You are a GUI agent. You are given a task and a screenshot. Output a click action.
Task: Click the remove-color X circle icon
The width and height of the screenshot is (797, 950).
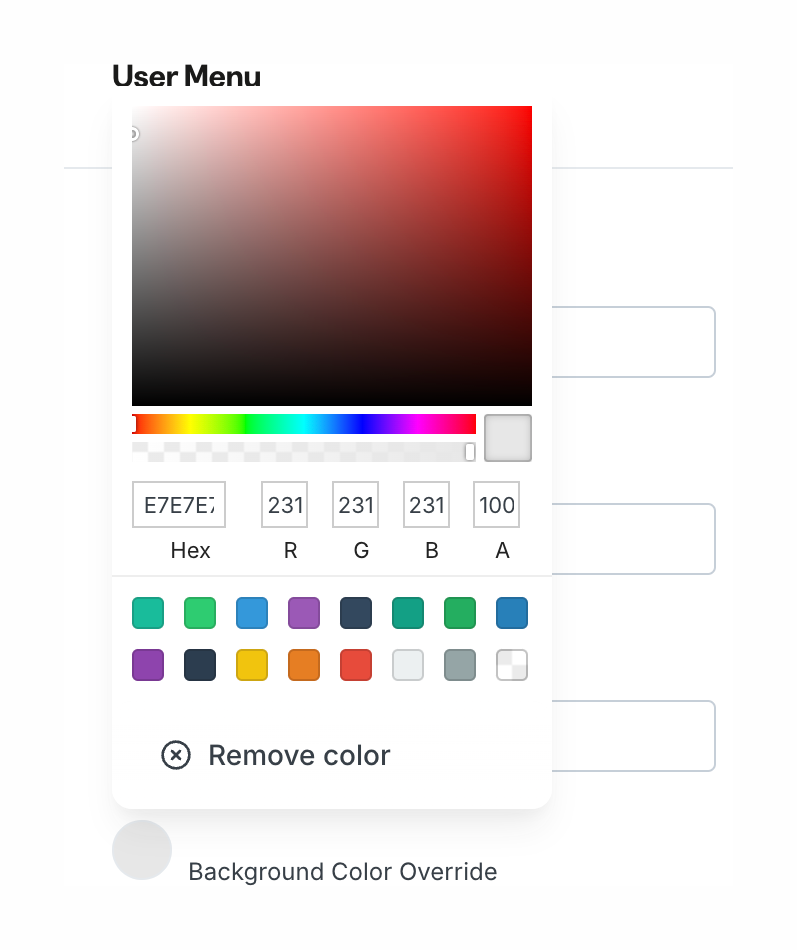click(x=176, y=755)
